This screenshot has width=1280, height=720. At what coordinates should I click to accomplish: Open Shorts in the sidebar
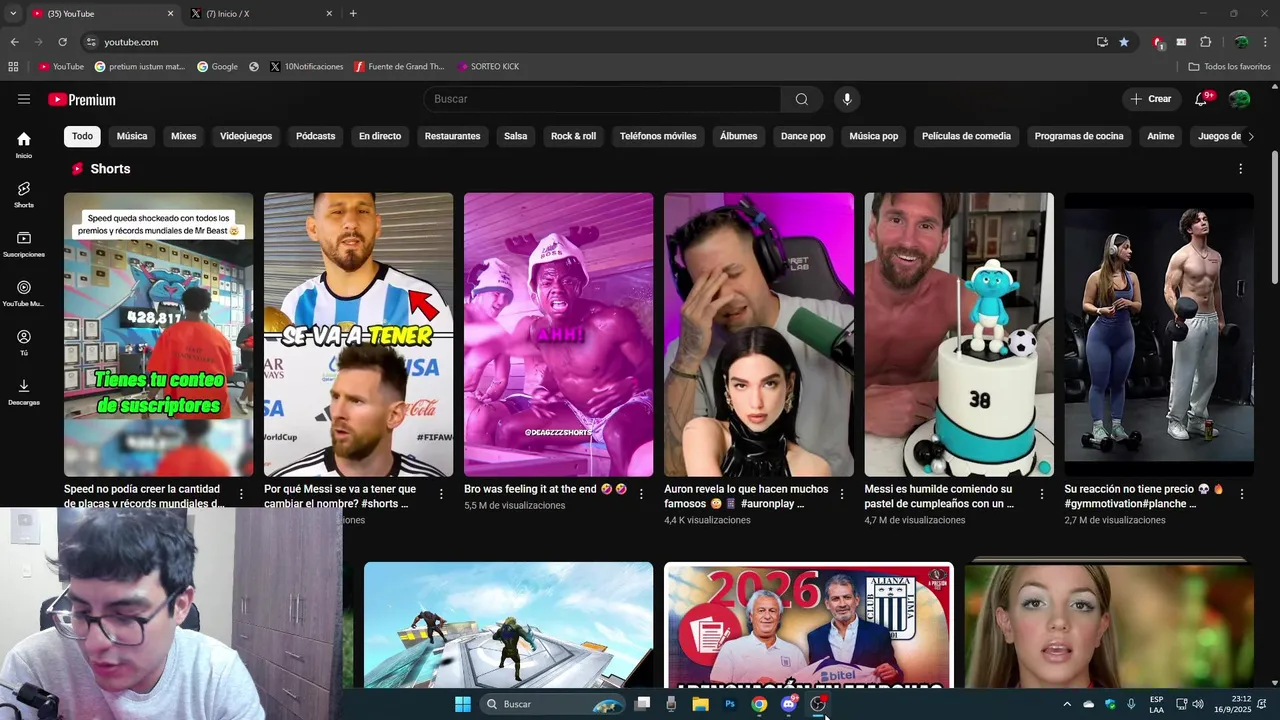point(24,194)
